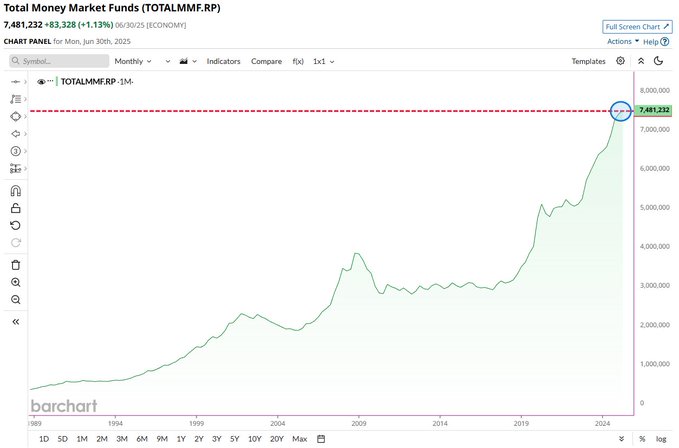679x448 pixels.
Task: Select the 6M range
Action: coord(142,439)
